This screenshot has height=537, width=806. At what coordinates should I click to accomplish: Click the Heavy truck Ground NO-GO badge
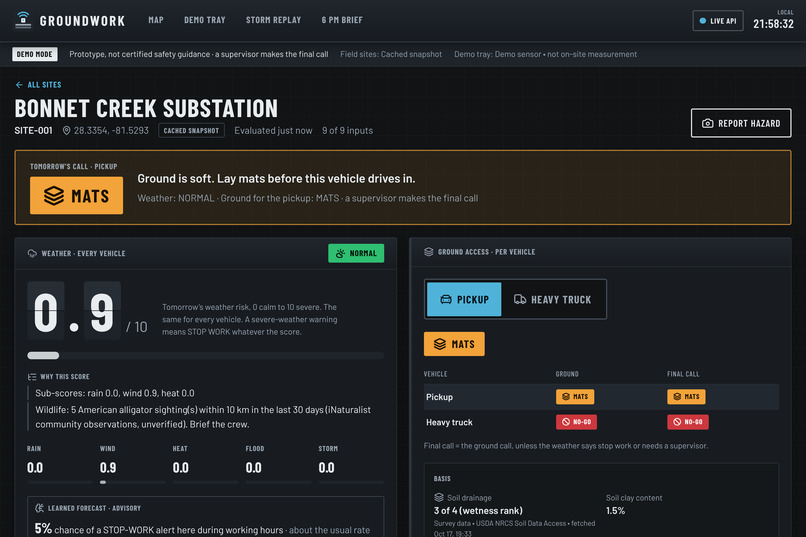pyautogui.click(x=576, y=422)
